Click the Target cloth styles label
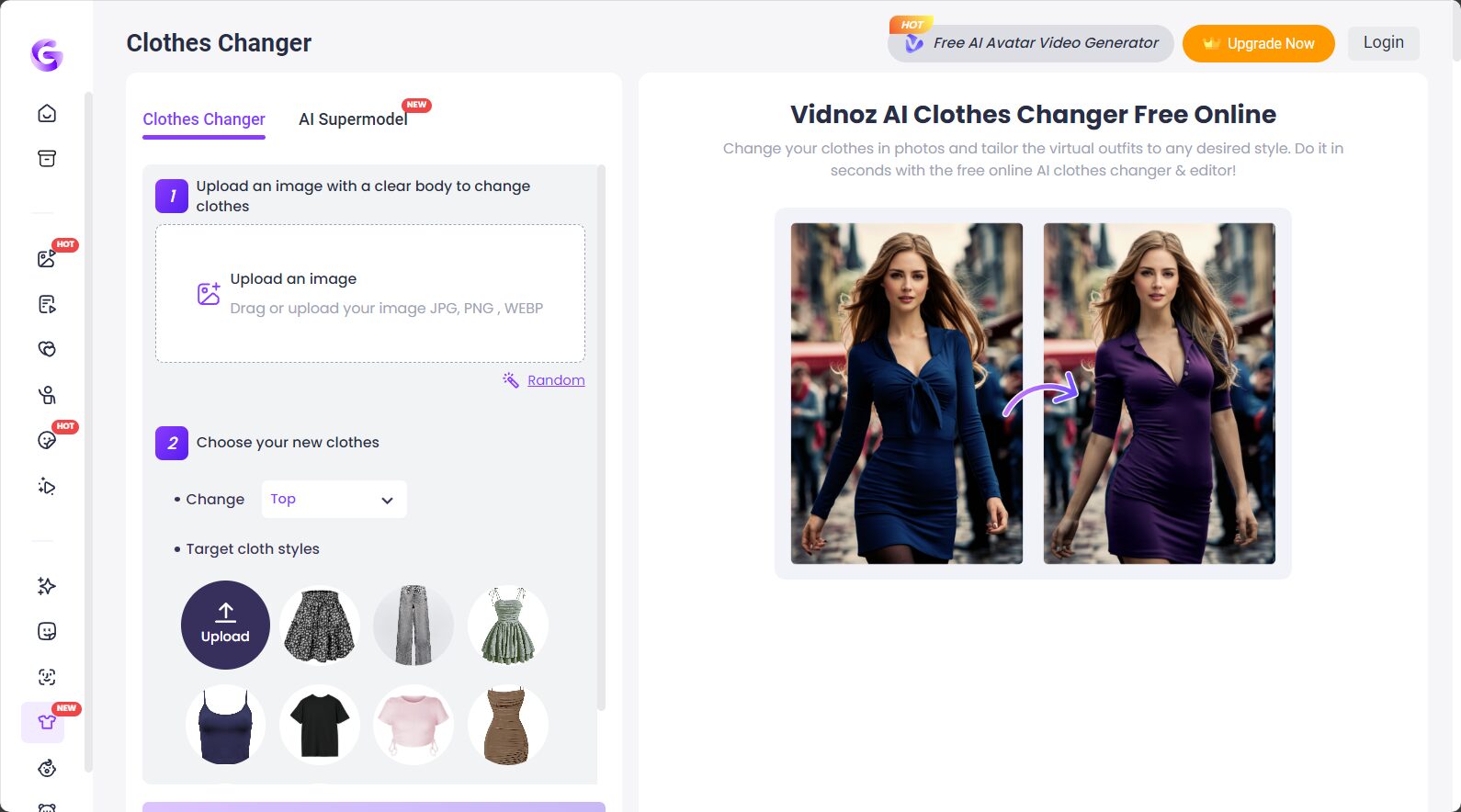The height and width of the screenshot is (812, 1461). pyautogui.click(x=253, y=548)
